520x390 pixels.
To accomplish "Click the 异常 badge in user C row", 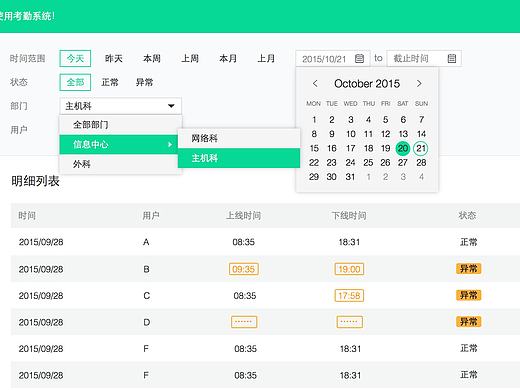I will [x=468, y=295].
